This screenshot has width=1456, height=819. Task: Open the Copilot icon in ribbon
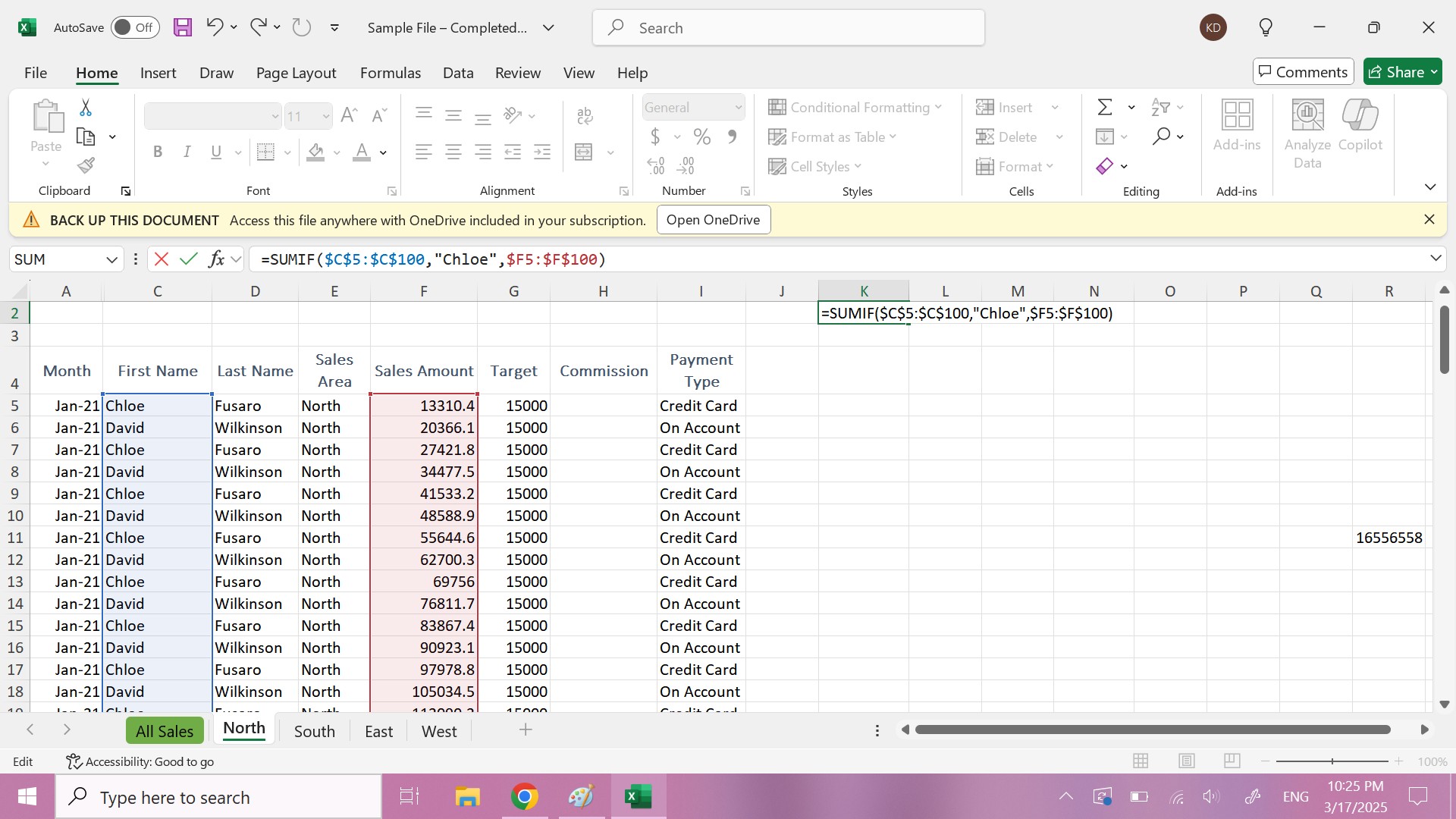(x=1360, y=126)
